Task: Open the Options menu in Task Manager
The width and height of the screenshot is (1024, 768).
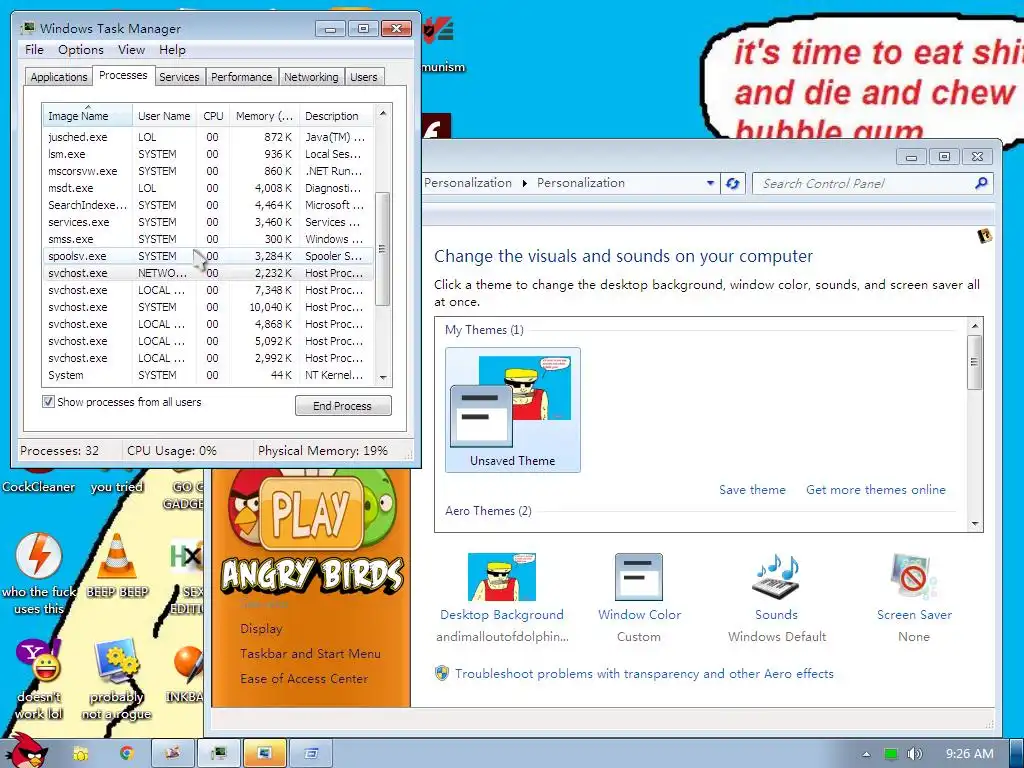Action: point(80,50)
